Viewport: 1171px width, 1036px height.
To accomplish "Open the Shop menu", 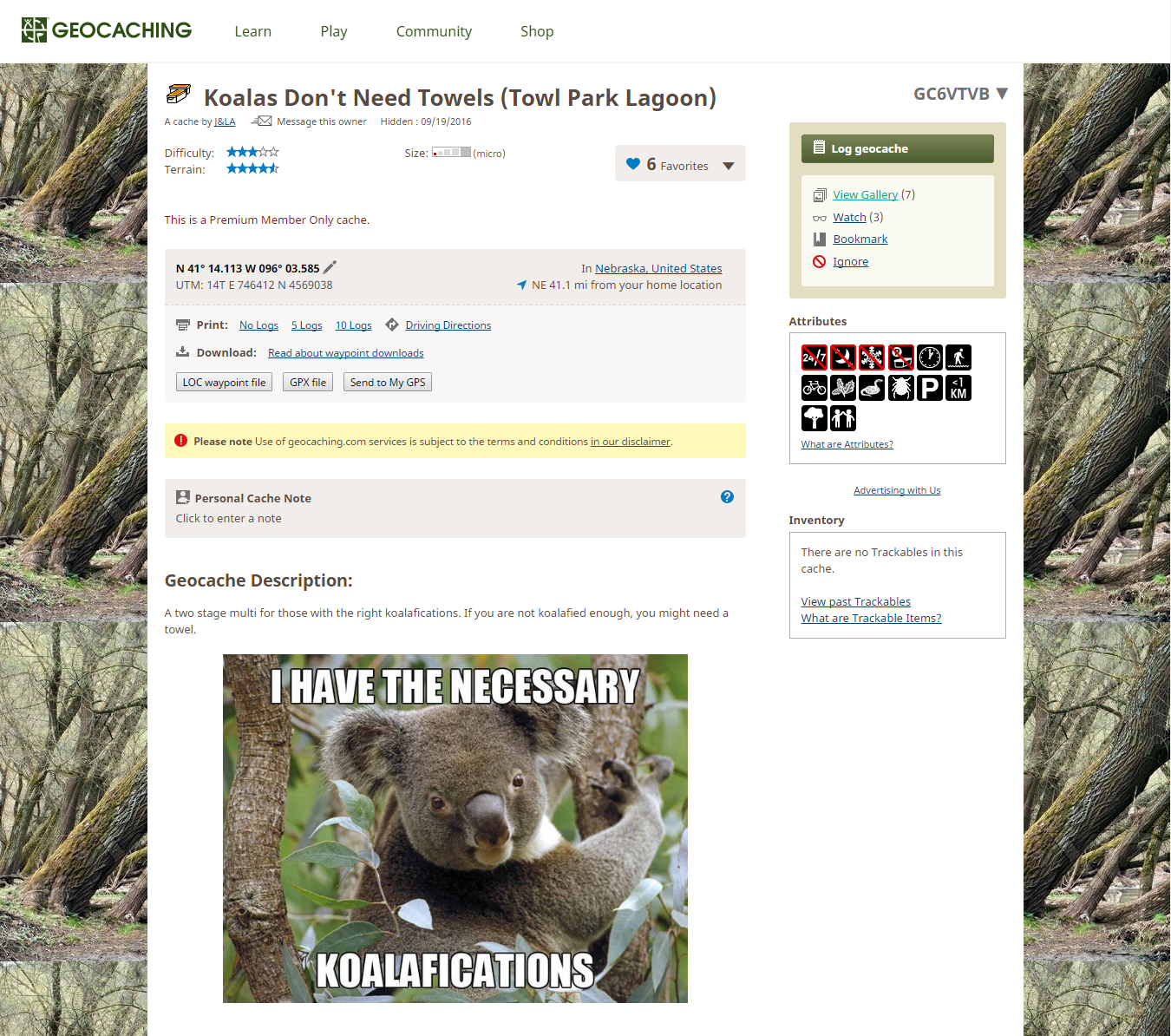I will pyautogui.click(x=537, y=31).
